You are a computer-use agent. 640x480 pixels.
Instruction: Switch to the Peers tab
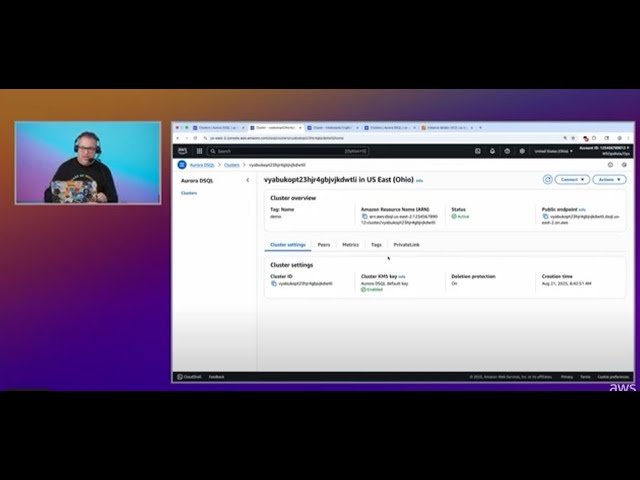[x=324, y=244]
